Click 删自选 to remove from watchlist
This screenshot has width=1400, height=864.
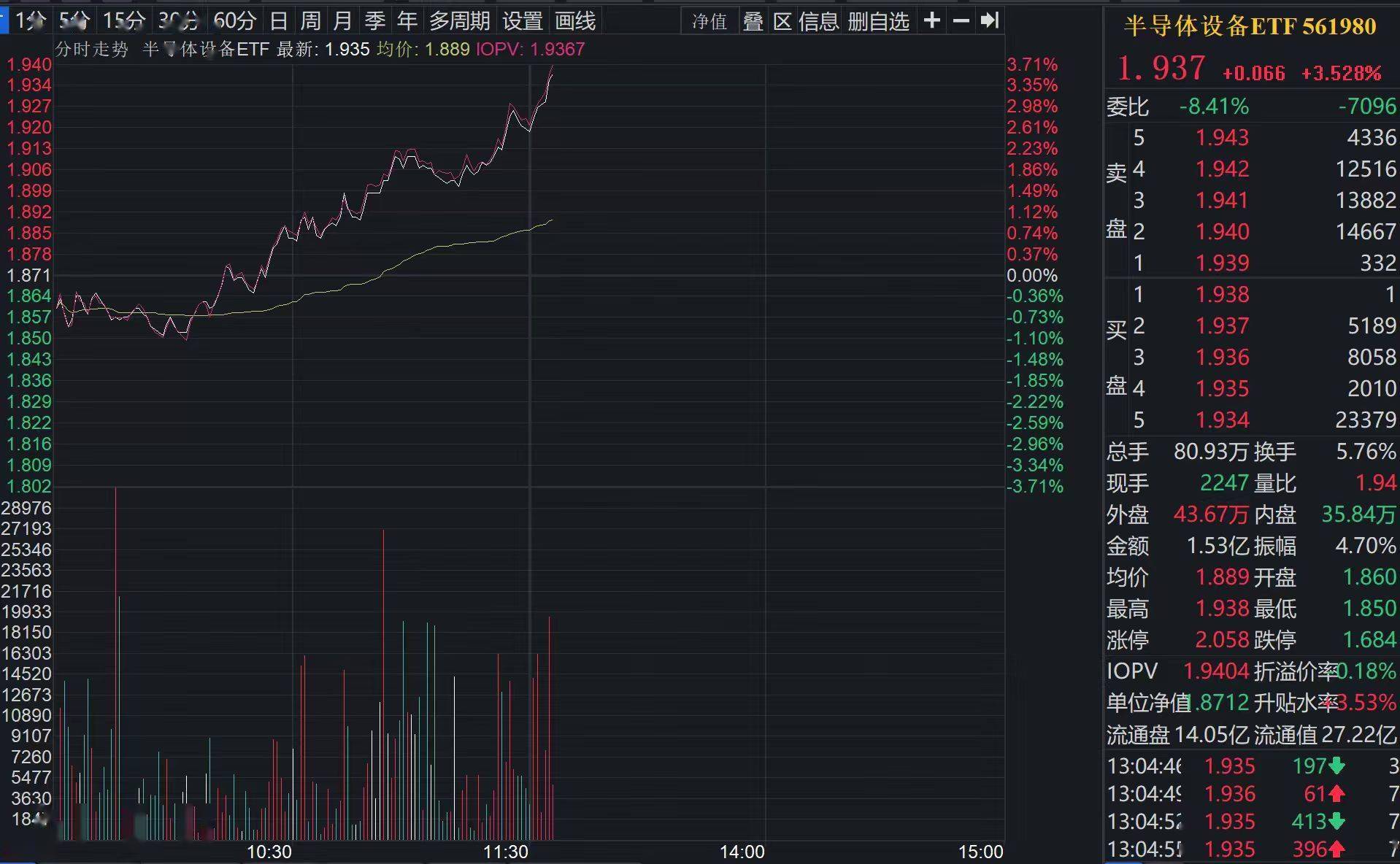pyautogui.click(x=878, y=21)
